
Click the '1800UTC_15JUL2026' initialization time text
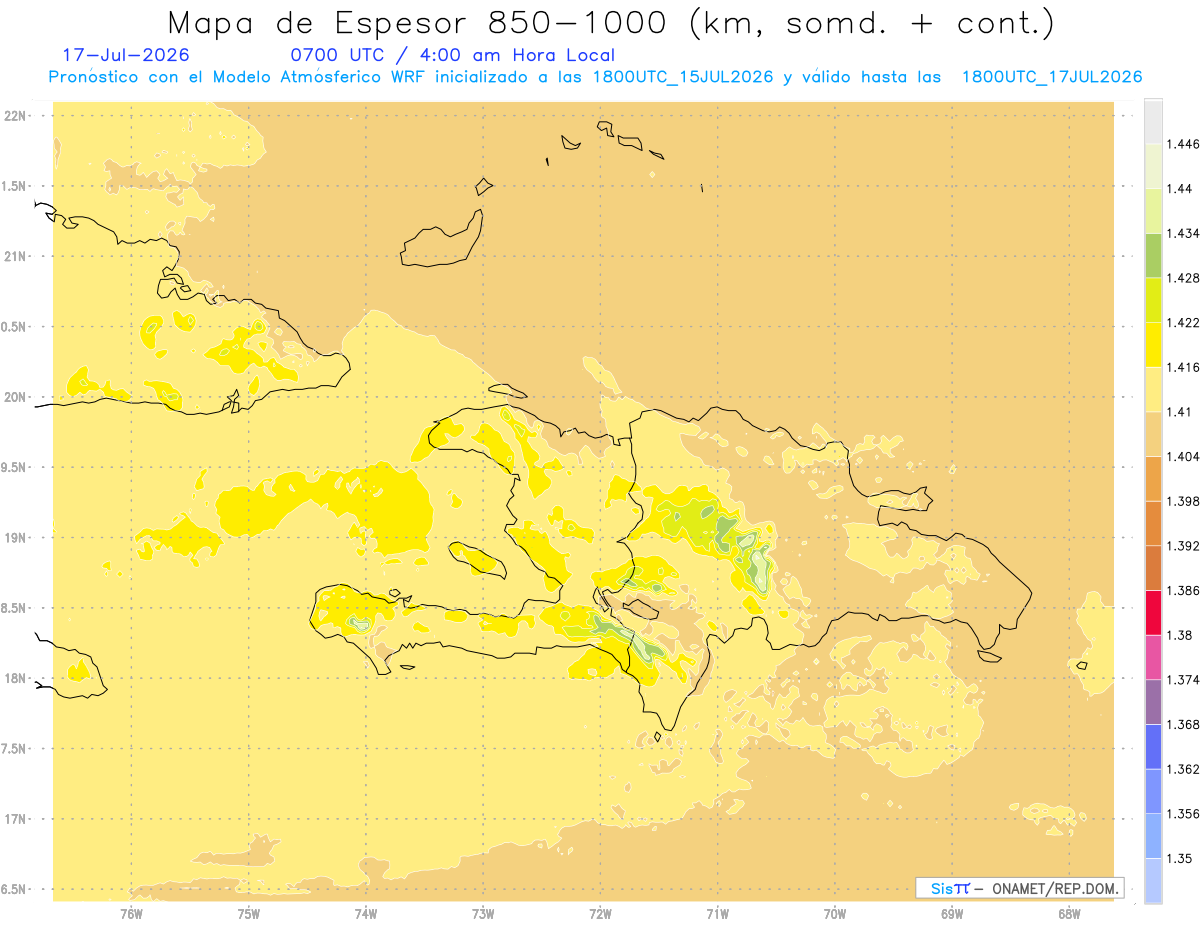tap(682, 77)
